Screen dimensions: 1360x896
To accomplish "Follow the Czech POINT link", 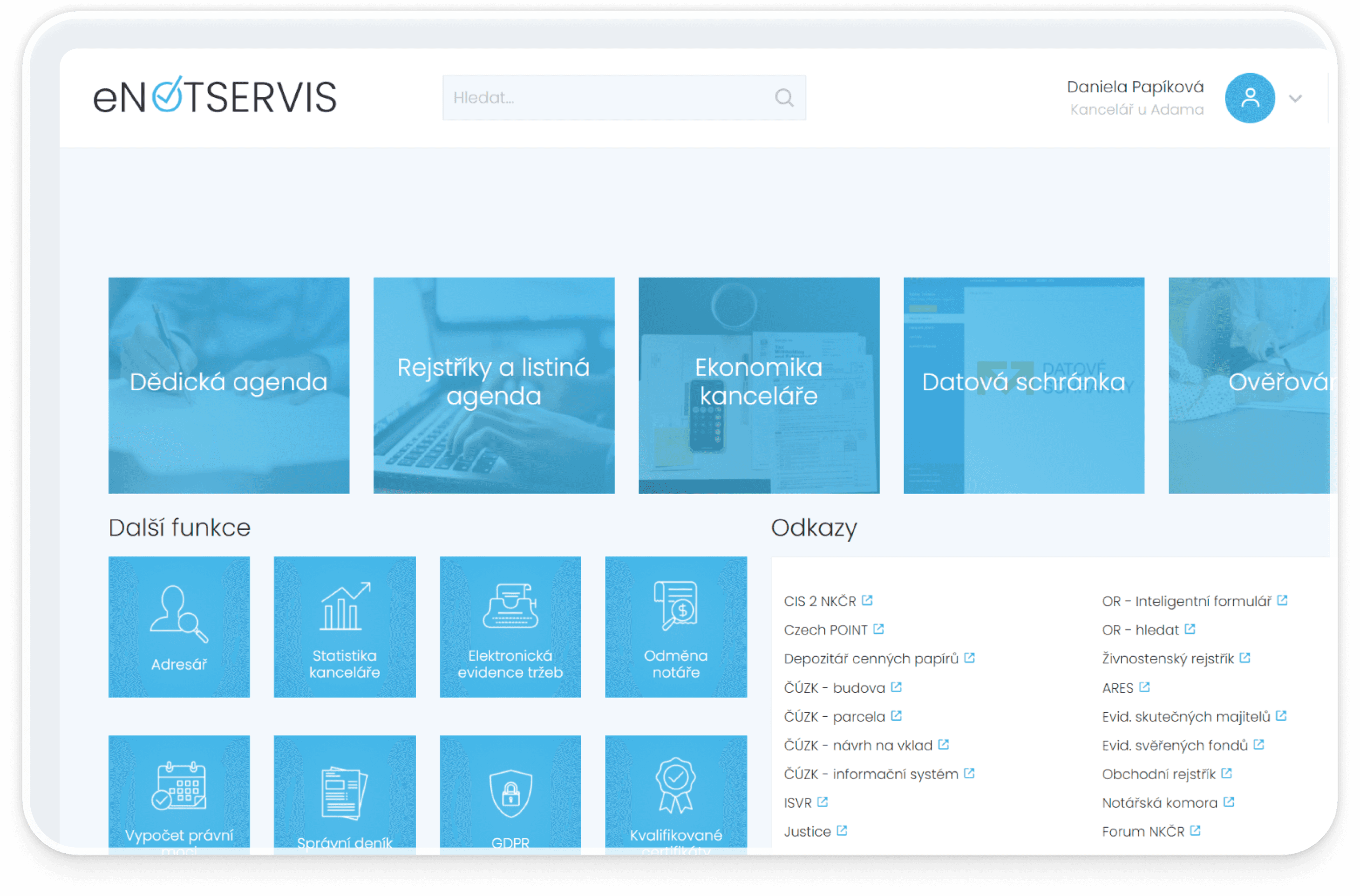I will (826, 630).
